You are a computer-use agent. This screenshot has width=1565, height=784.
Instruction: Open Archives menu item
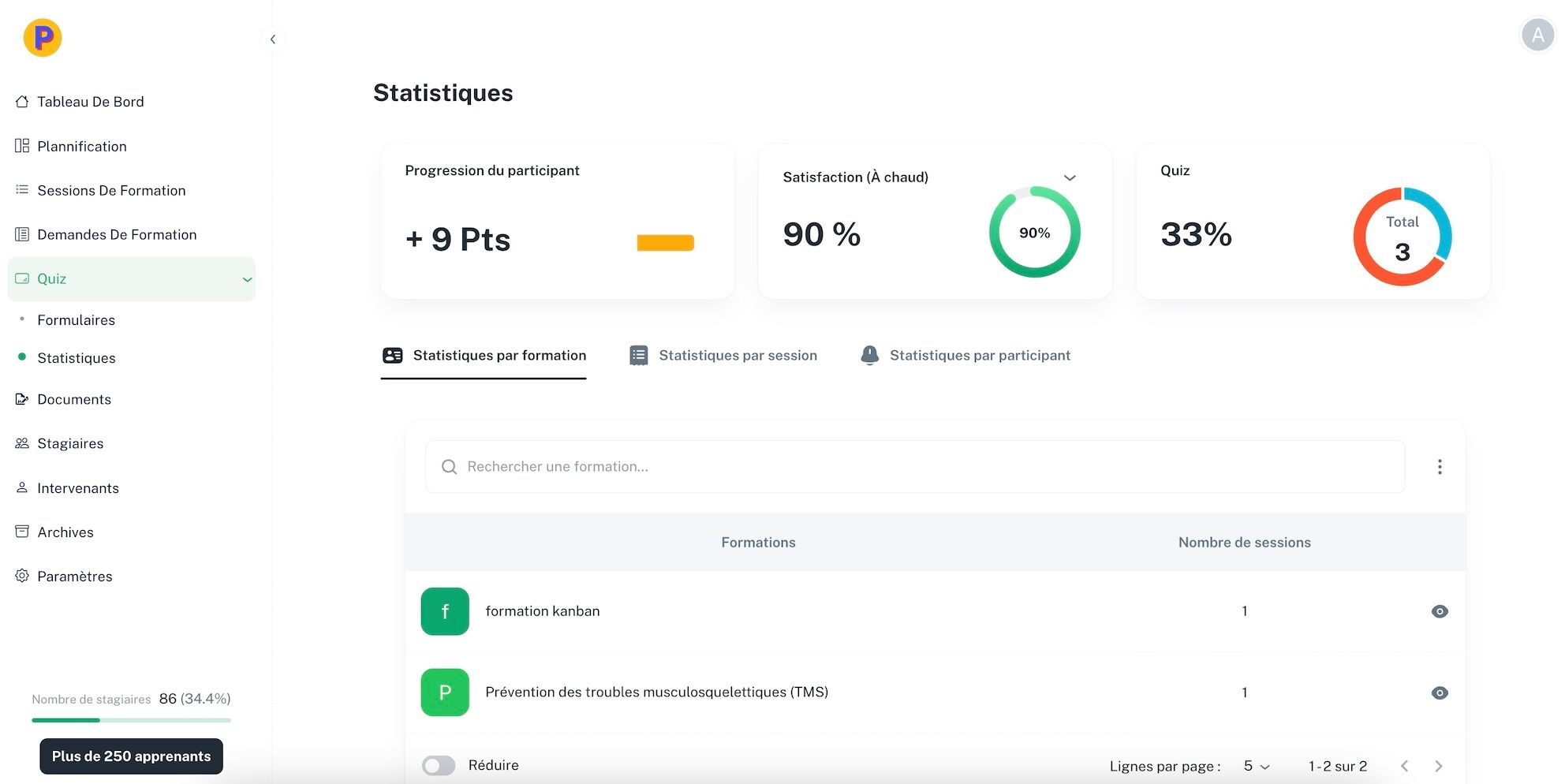pyautogui.click(x=65, y=532)
